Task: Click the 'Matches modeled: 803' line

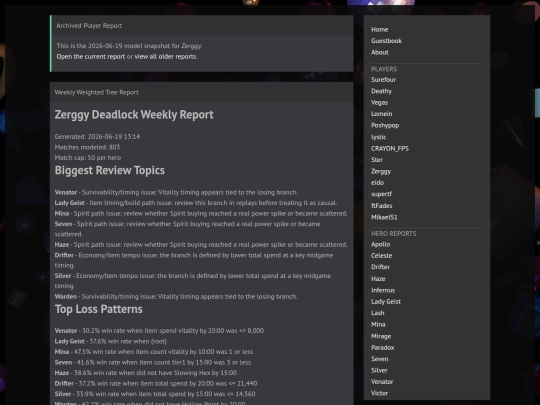Action: tap(87, 147)
